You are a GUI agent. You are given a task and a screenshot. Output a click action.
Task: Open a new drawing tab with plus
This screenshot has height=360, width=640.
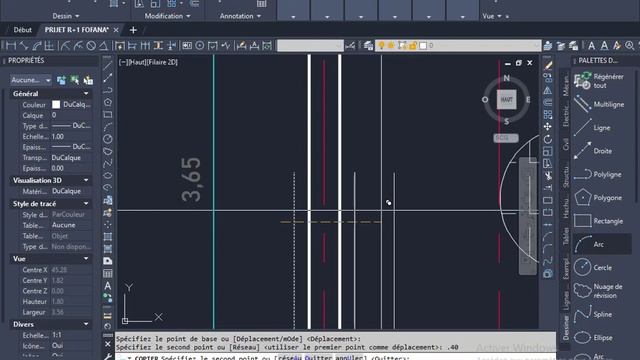click(133, 30)
